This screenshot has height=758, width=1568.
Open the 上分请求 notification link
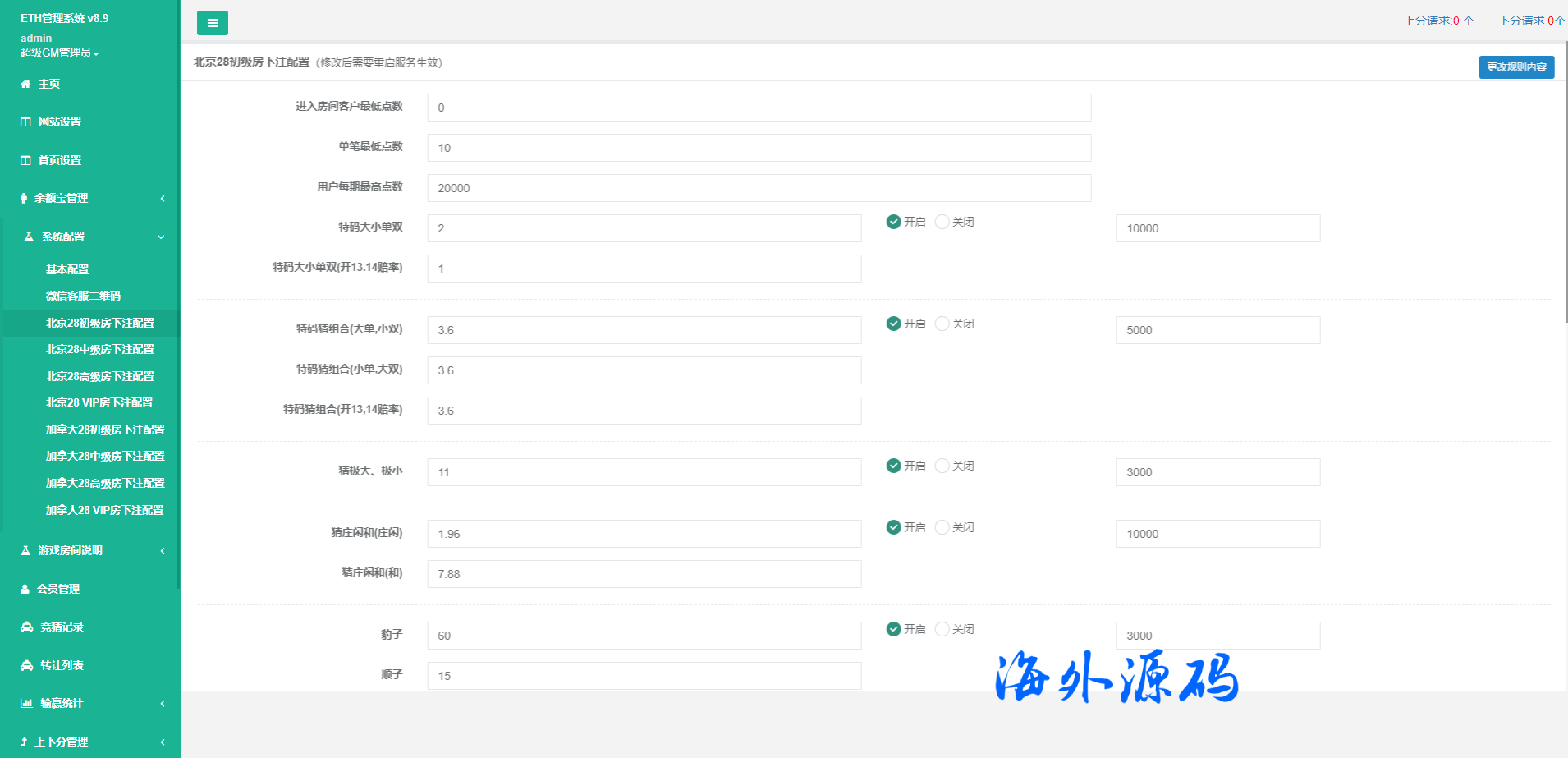tap(1438, 21)
